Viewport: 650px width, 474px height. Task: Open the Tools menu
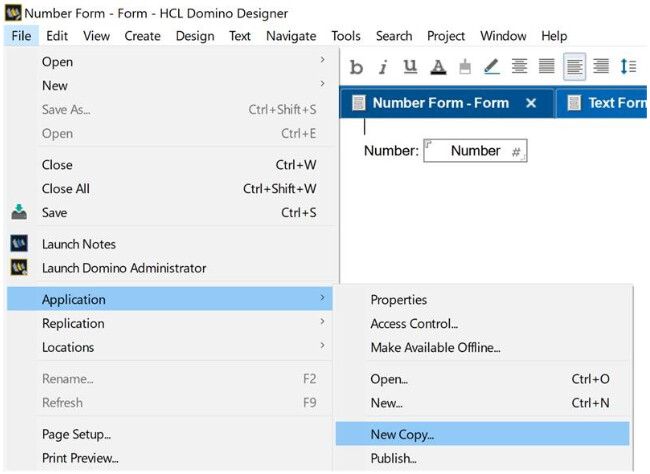pos(346,36)
